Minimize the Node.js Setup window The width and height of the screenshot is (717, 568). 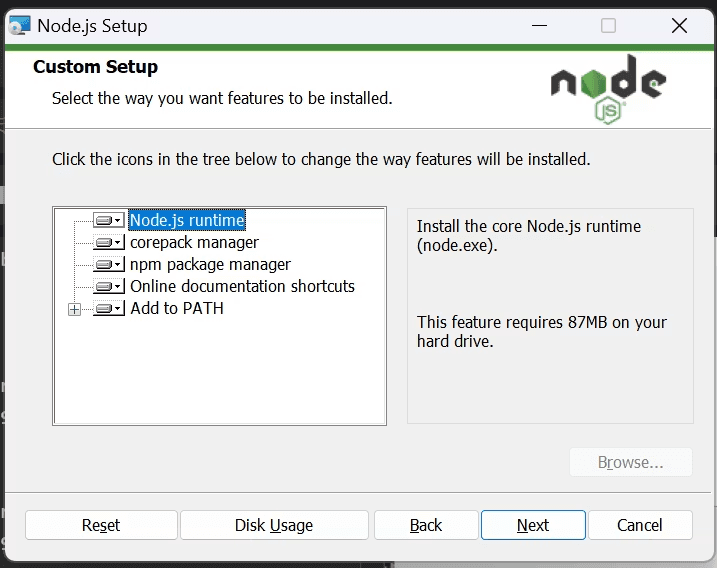pos(540,26)
